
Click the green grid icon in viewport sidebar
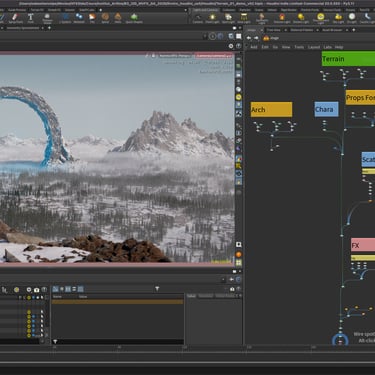point(239,263)
